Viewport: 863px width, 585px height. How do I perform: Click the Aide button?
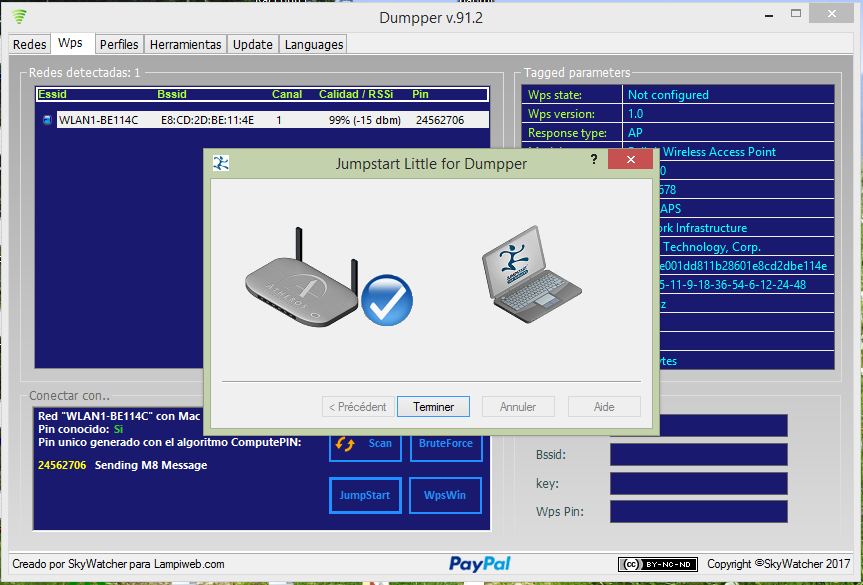(x=604, y=407)
